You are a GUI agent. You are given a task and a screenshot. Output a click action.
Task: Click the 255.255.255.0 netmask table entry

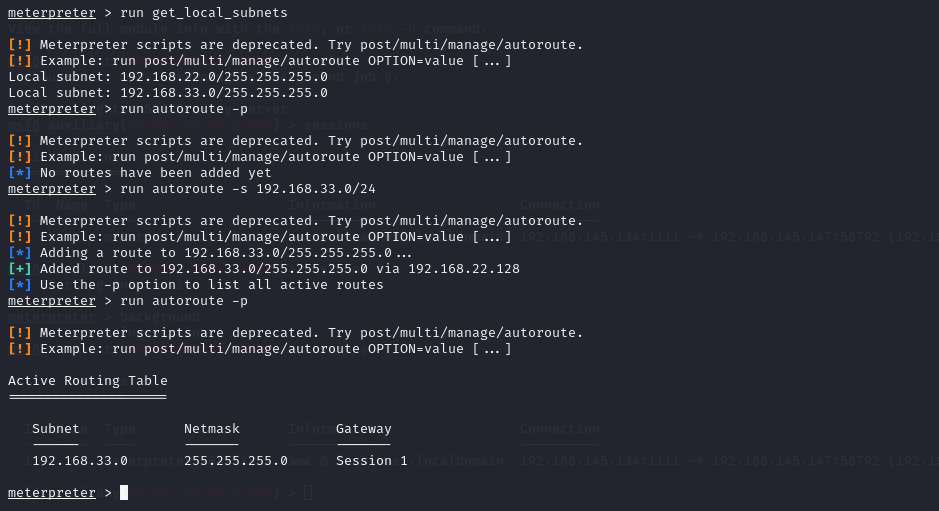pos(236,461)
